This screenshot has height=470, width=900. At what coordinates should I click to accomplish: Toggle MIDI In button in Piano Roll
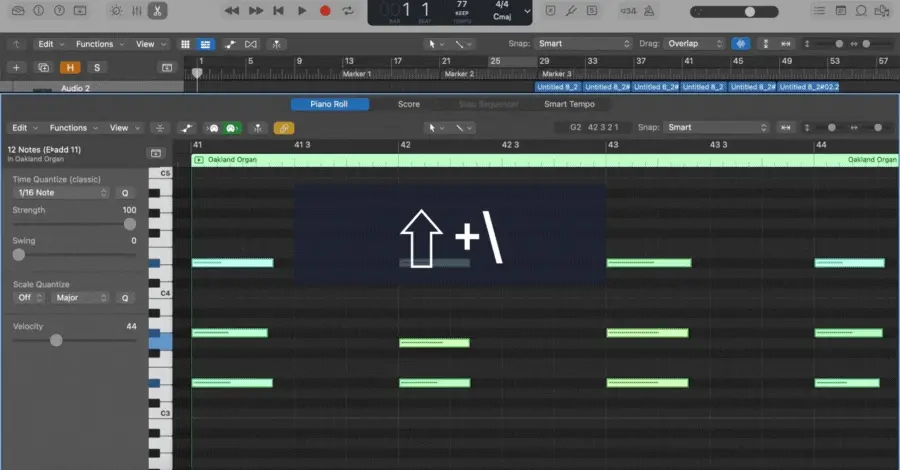pyautogui.click(x=214, y=128)
